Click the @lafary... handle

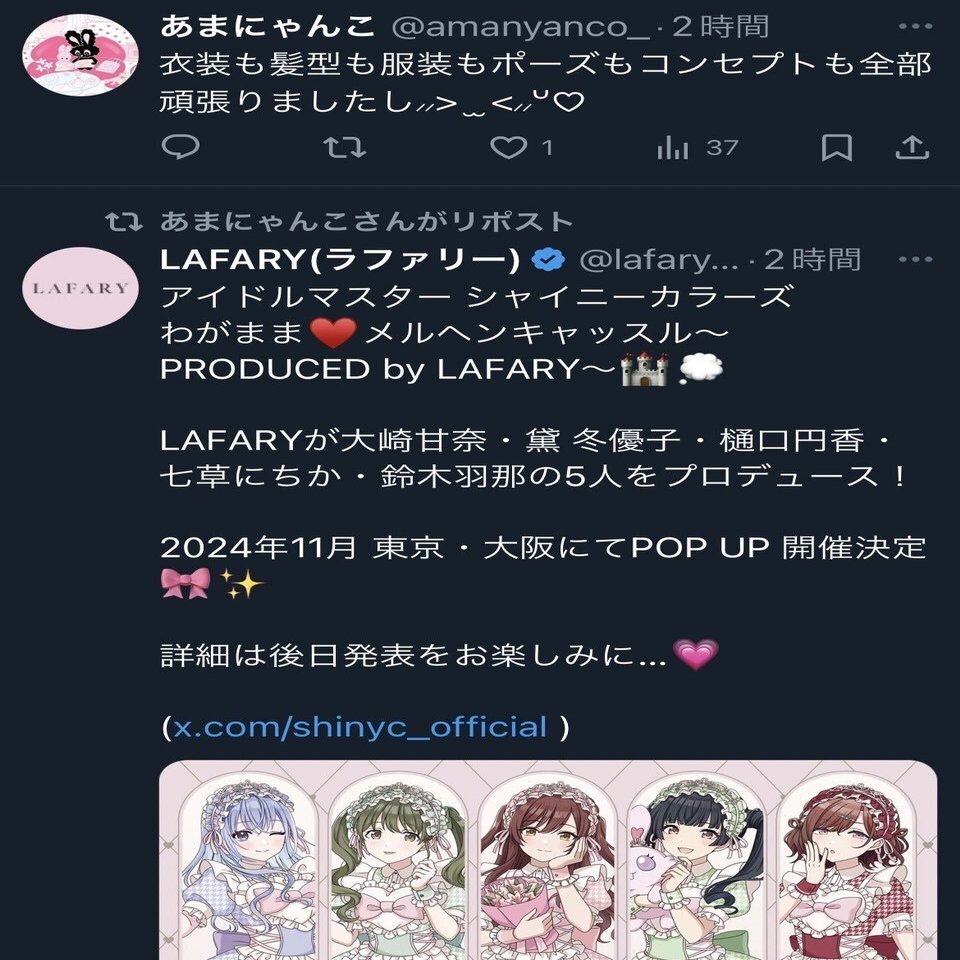[x=659, y=260]
